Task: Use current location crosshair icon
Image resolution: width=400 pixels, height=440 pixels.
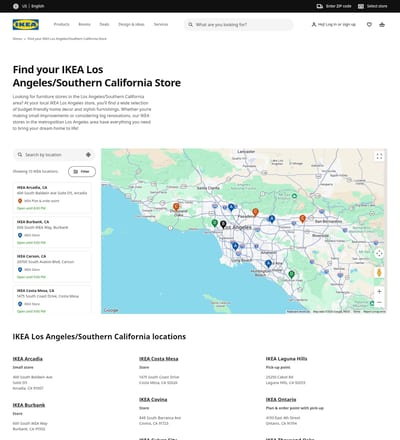Action: point(88,155)
